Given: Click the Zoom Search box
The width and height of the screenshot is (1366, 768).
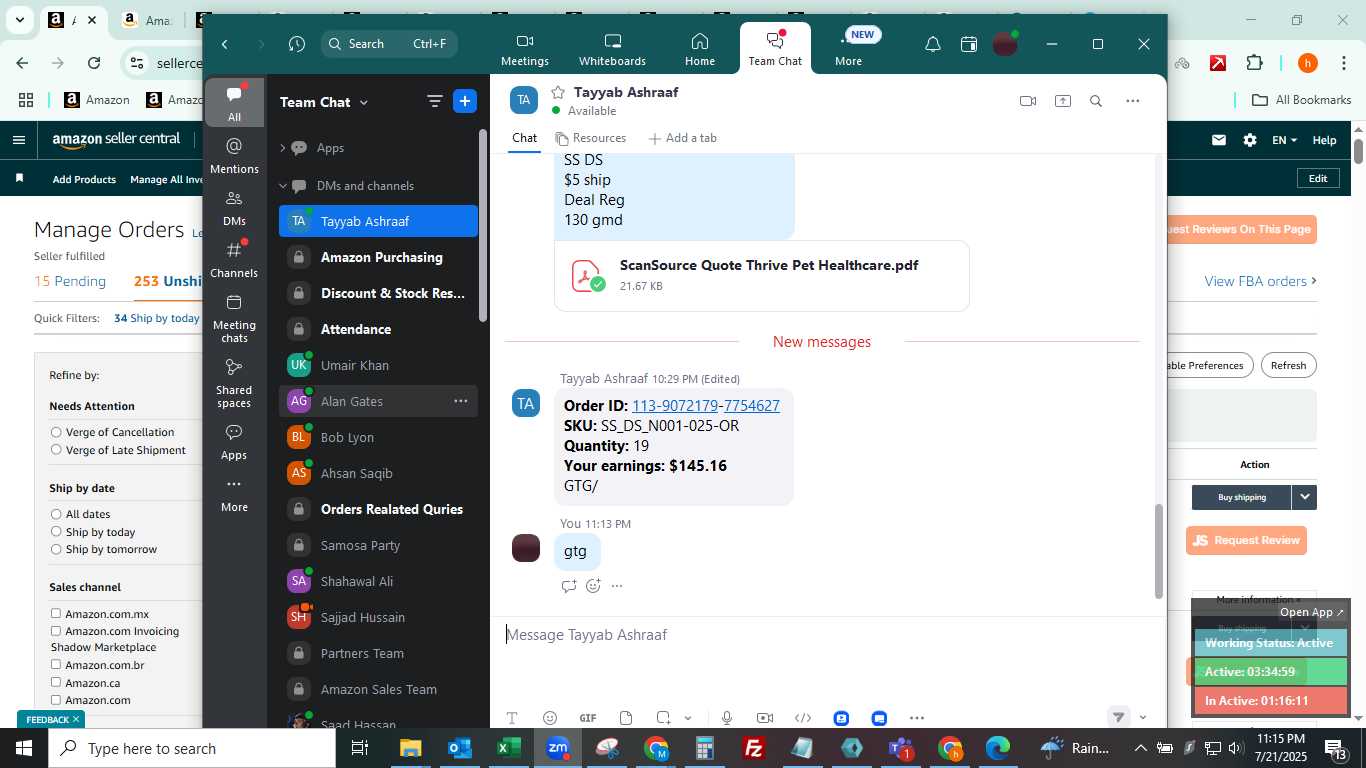Looking at the screenshot, I should [x=389, y=44].
